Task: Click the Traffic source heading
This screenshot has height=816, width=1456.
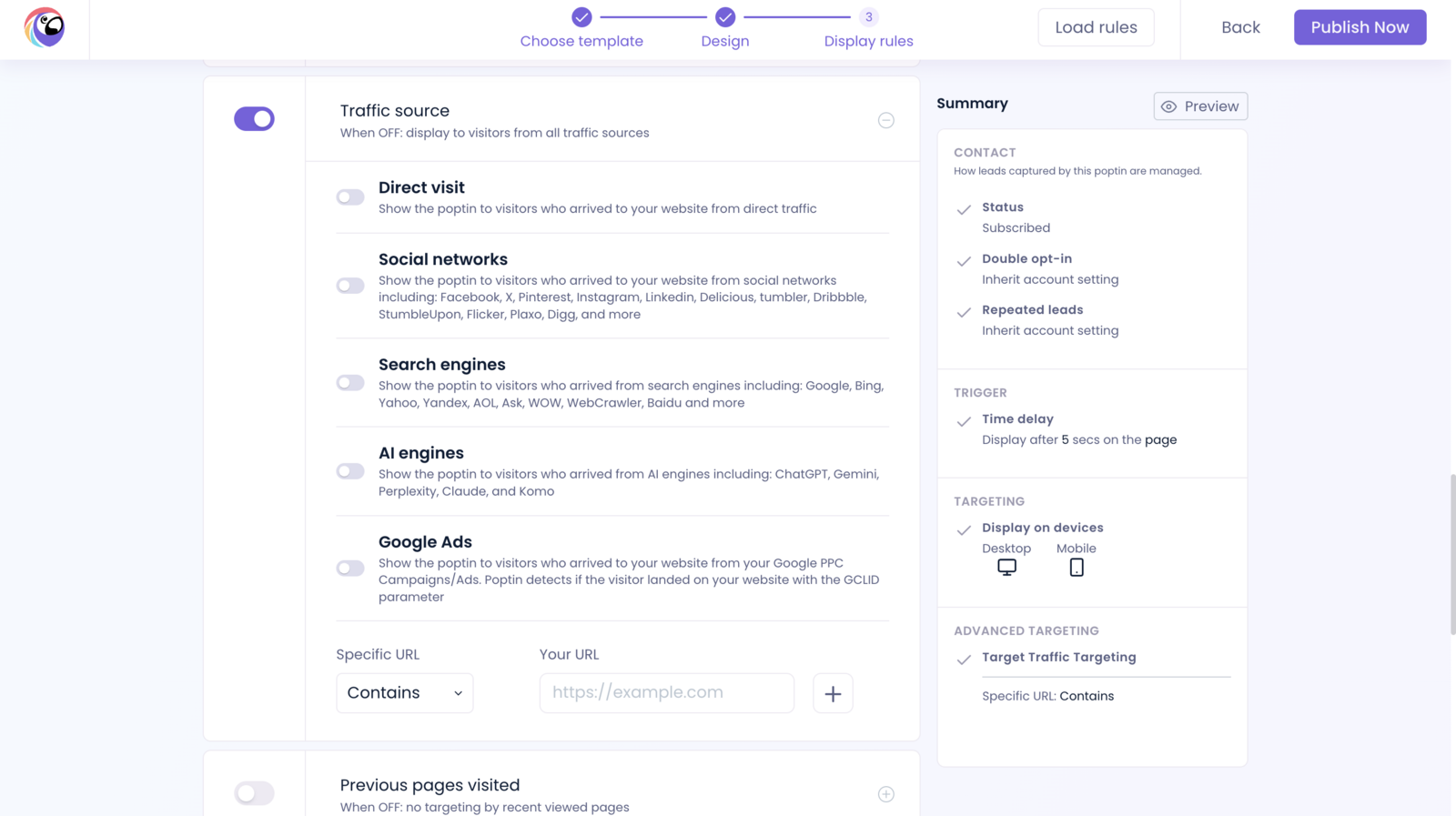Action: coord(395,111)
